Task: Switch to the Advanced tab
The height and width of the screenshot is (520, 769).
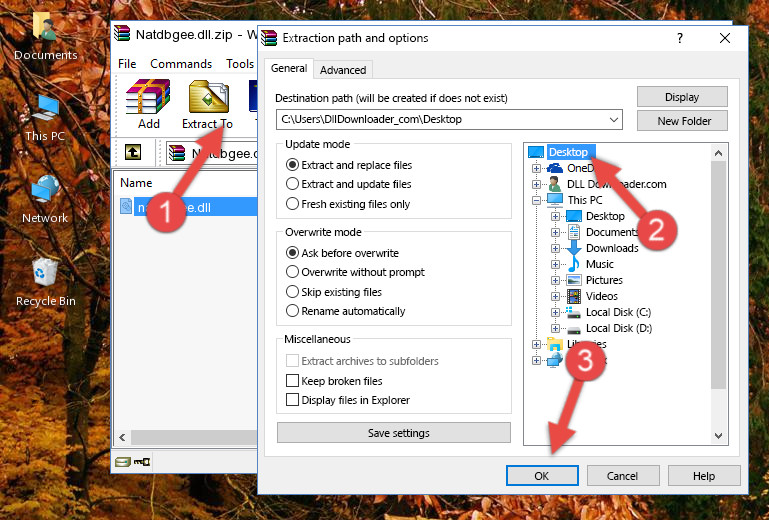Action: pos(343,70)
